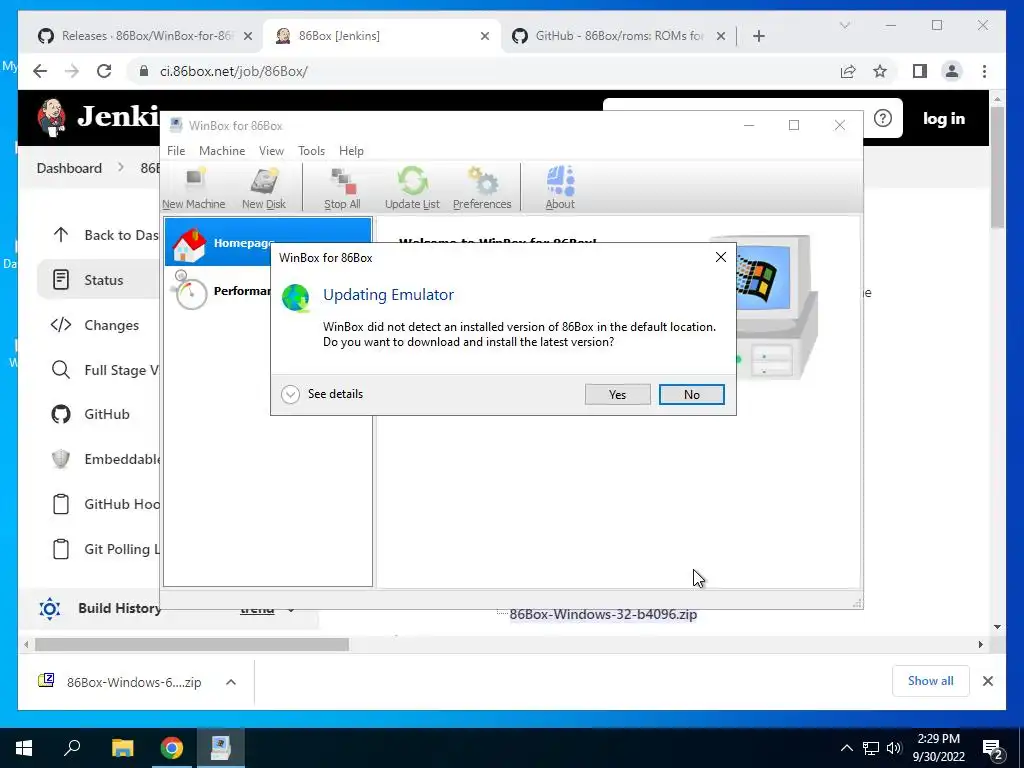Bookmark this page with star icon
This screenshot has width=1024, height=768.
point(880,71)
